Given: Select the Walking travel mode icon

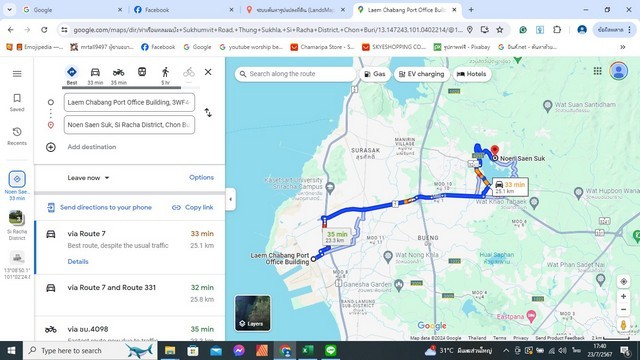Looking at the screenshot, I should tap(165, 72).
